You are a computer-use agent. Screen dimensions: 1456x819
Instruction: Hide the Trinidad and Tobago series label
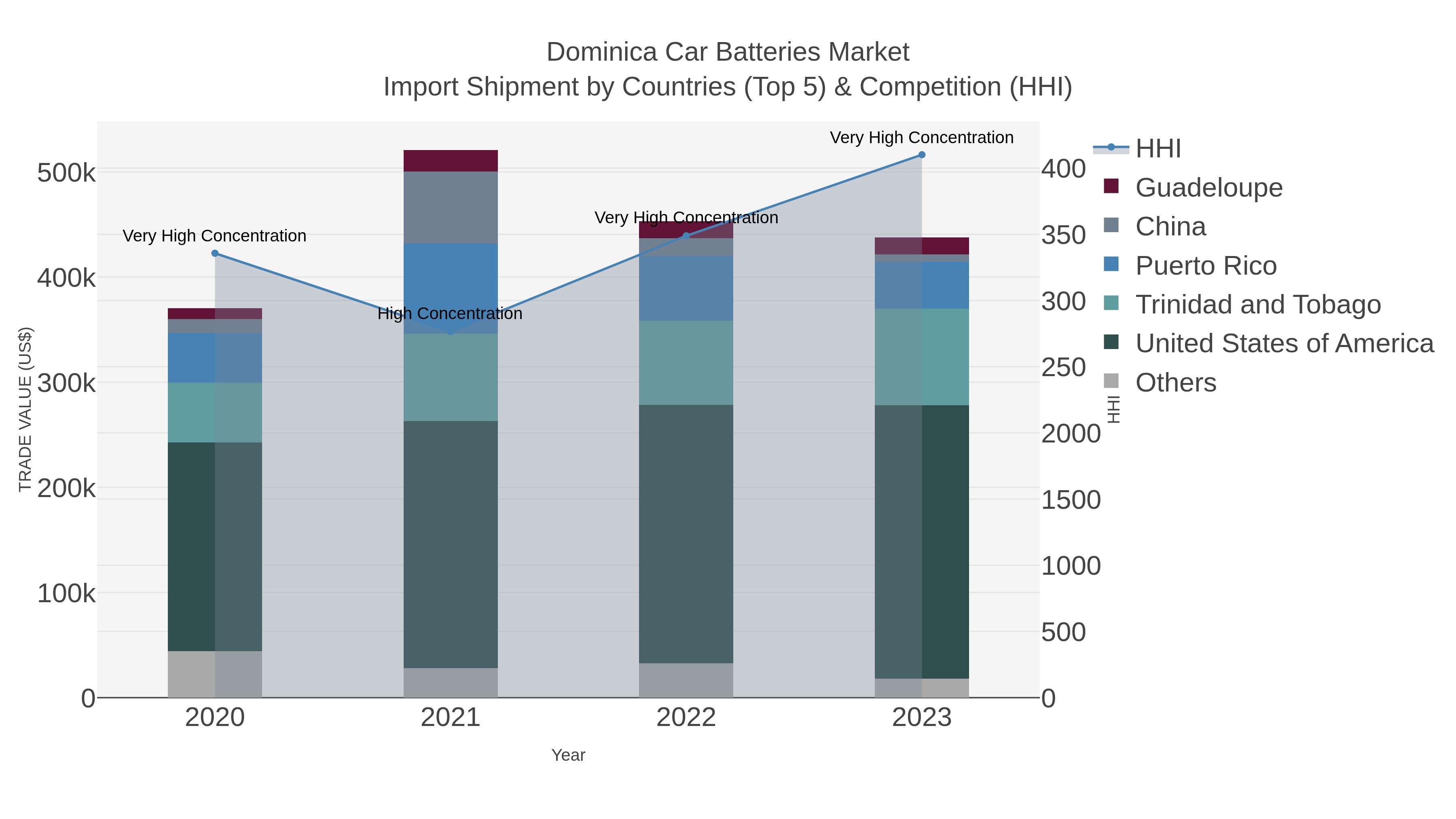1258,304
